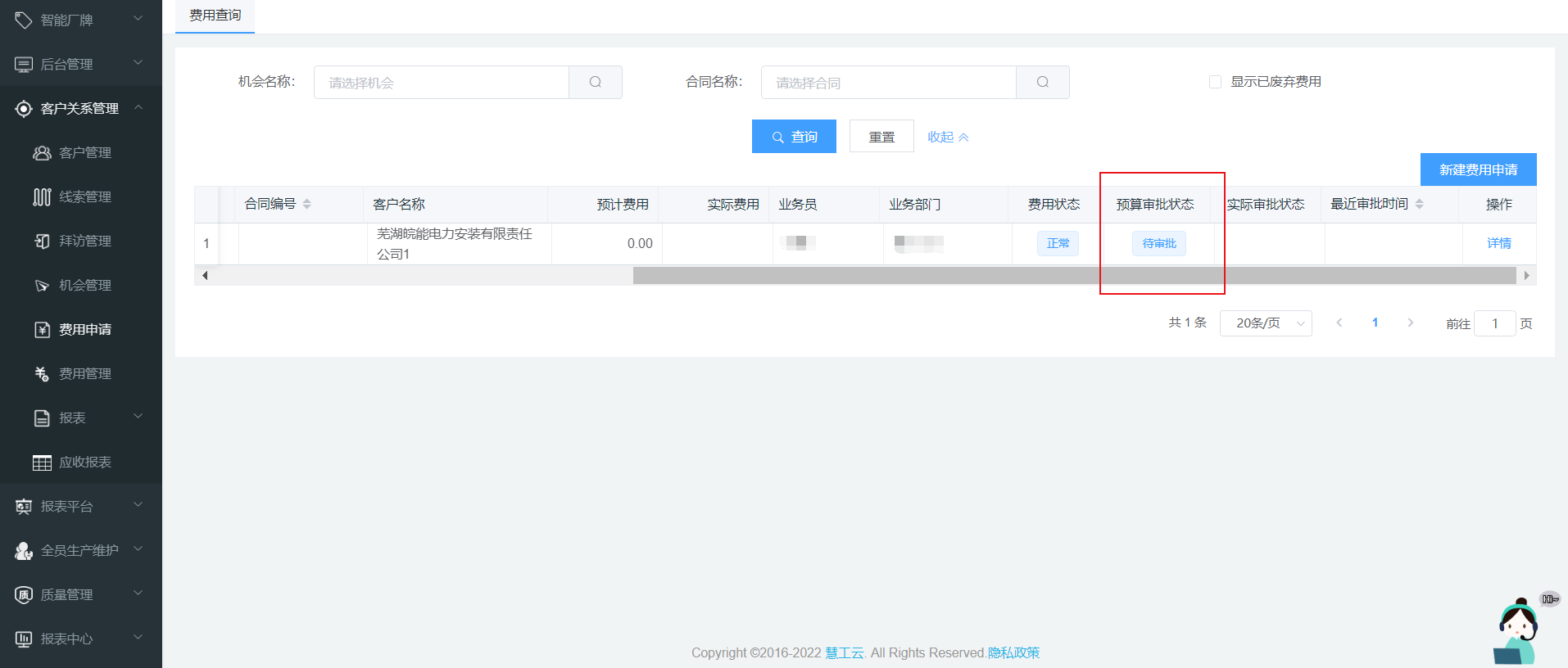Open 拜访管理 in the sidebar
This screenshot has height=668, width=1568.
tap(84, 241)
